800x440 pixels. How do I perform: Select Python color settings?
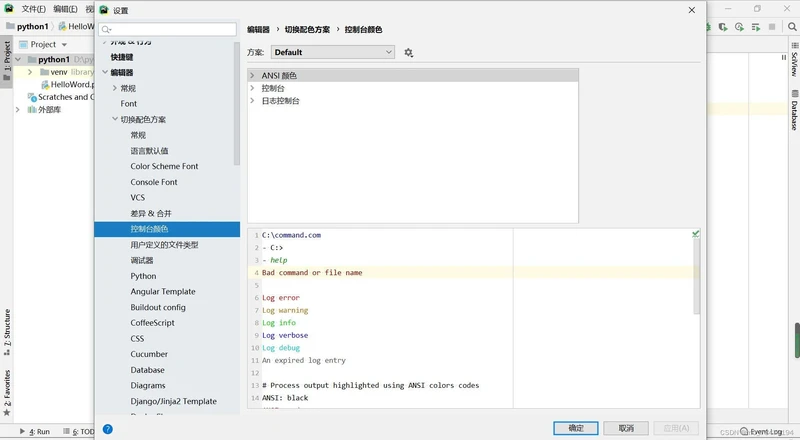(x=143, y=276)
